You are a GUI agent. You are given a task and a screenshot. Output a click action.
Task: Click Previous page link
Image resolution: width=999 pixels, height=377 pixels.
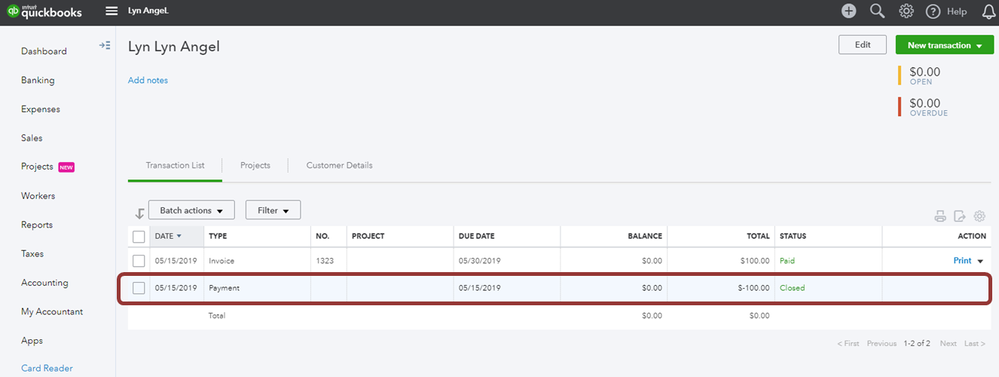pyautogui.click(x=882, y=343)
